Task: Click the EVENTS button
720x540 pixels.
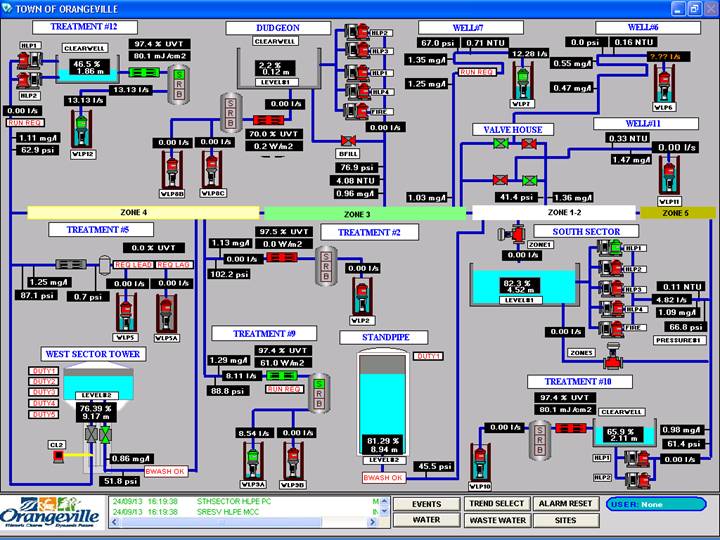Action: 427,504
